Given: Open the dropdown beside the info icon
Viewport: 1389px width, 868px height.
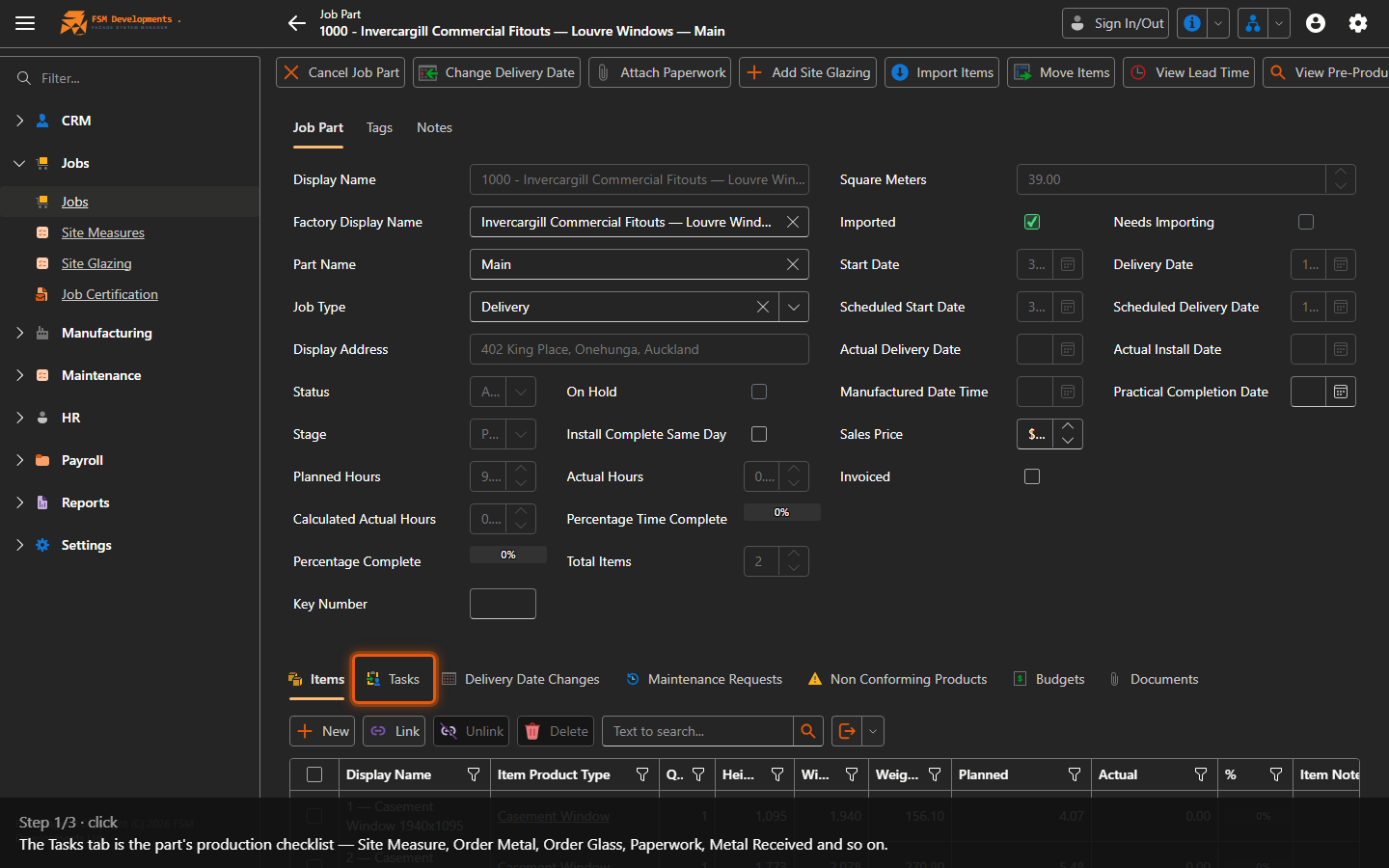Looking at the screenshot, I should [x=1218, y=23].
